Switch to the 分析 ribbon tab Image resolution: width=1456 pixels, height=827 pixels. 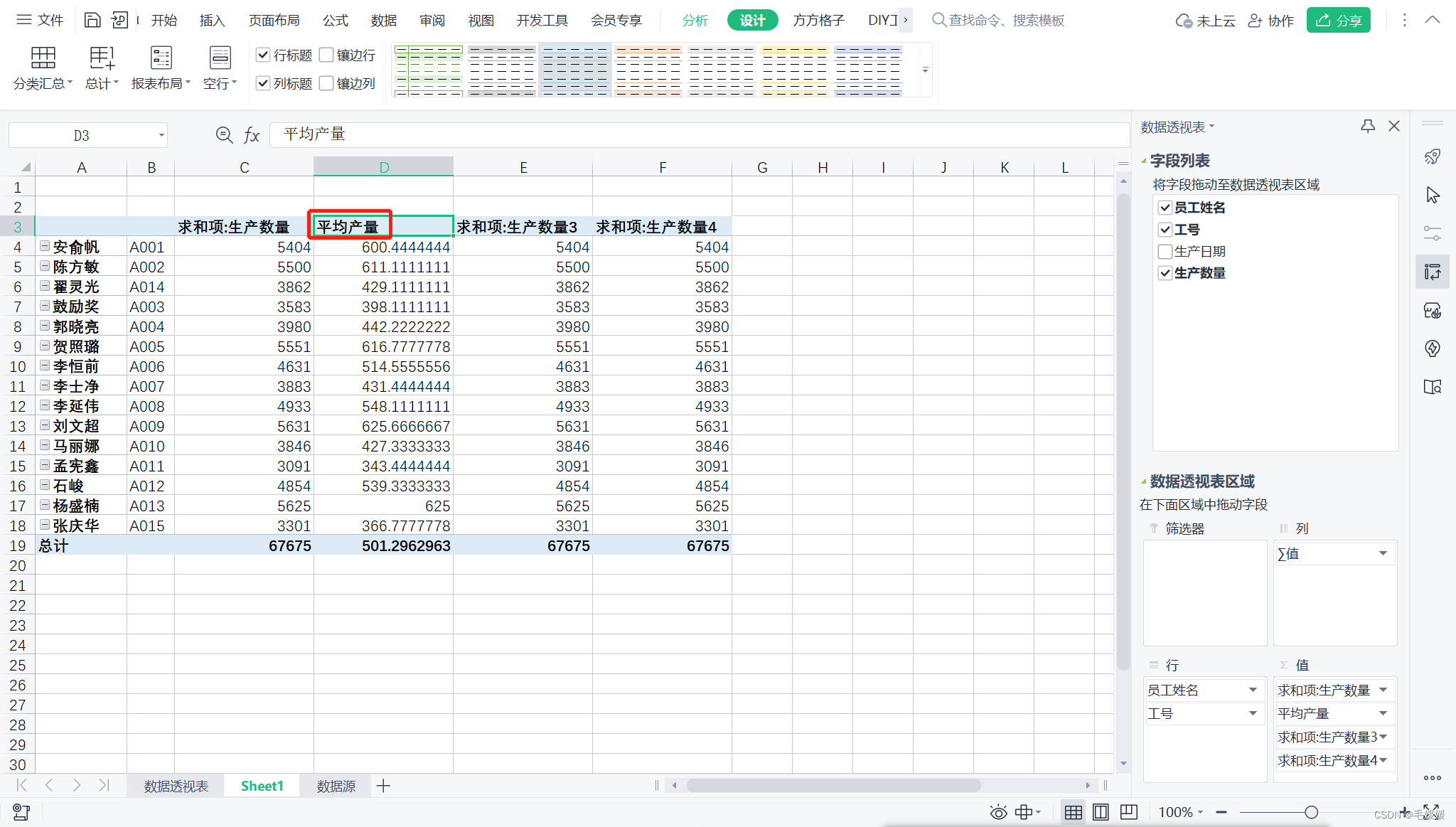click(x=695, y=21)
